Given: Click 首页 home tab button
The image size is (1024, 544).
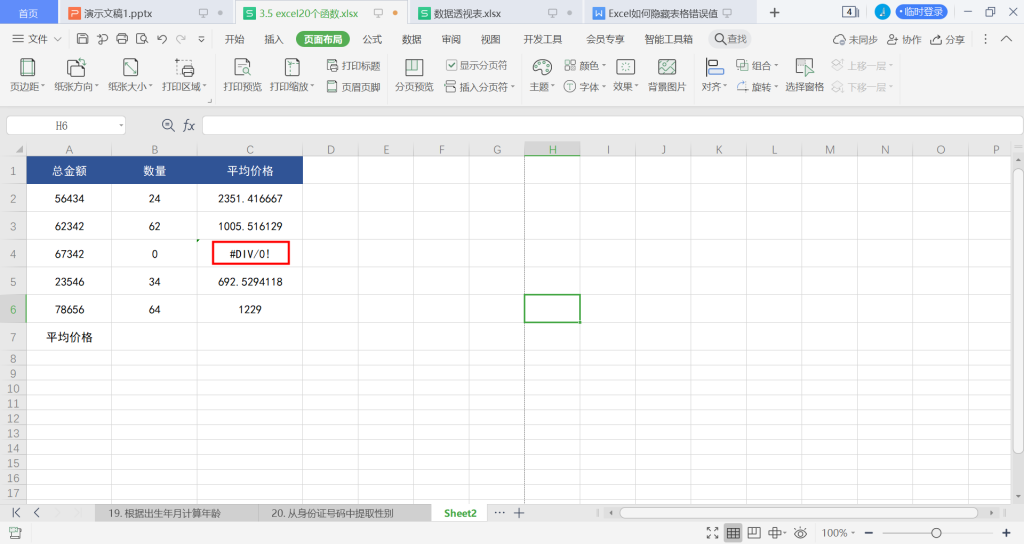Looking at the screenshot, I should [x=28, y=13].
